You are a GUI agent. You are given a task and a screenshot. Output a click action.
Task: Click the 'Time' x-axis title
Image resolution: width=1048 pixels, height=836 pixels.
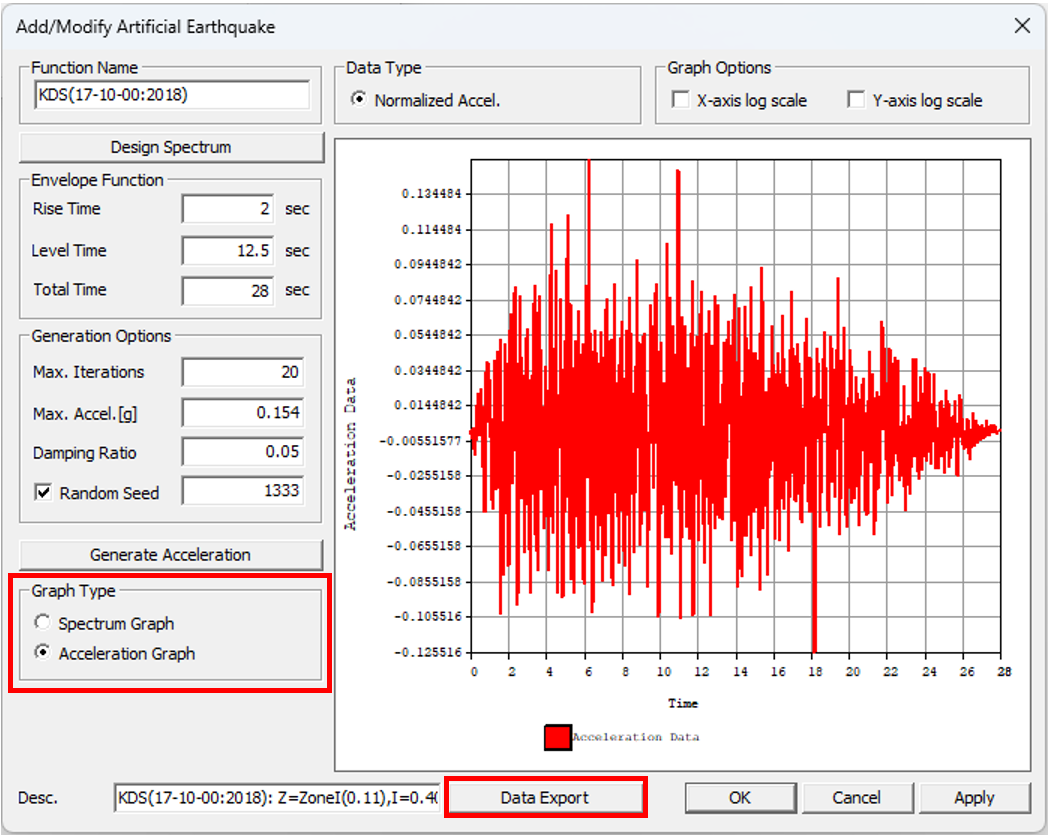[683, 703]
